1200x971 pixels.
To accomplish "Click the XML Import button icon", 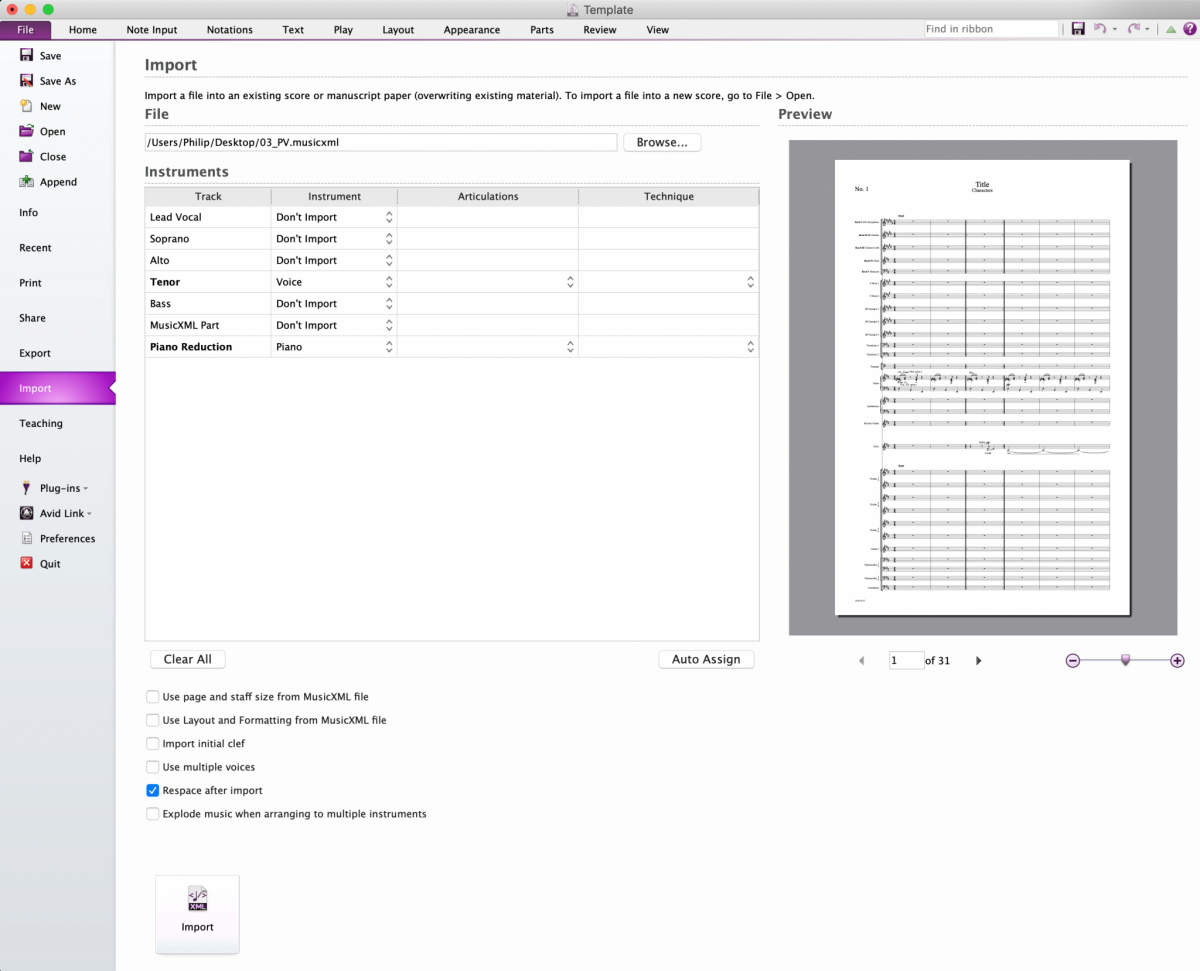I will pyautogui.click(x=197, y=899).
